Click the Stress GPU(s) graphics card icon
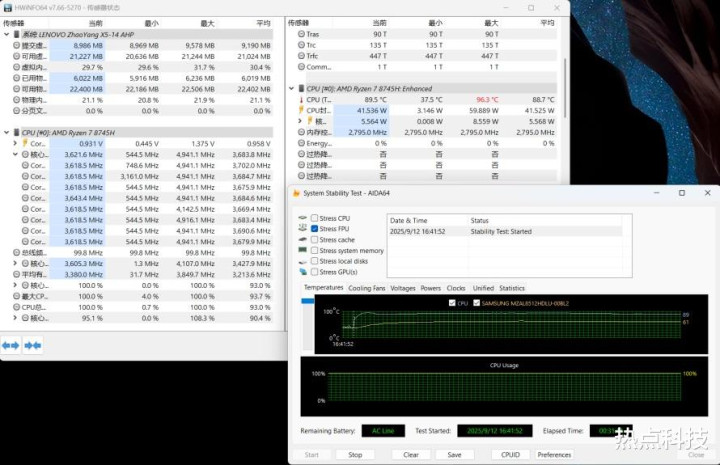 pos(302,272)
